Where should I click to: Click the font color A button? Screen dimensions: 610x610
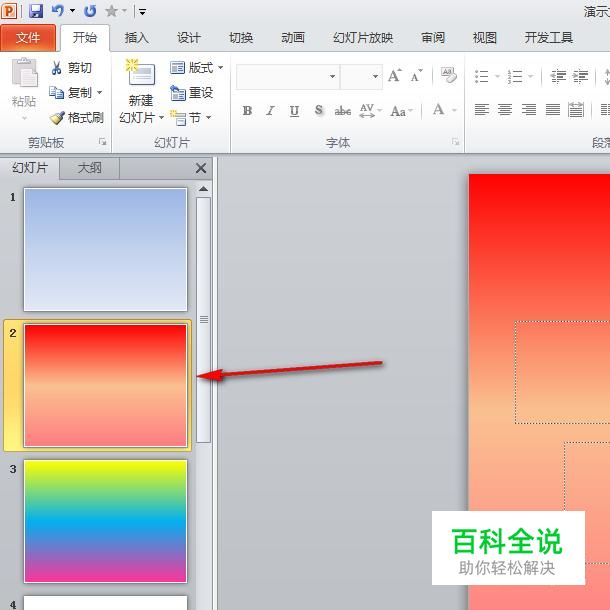click(439, 110)
